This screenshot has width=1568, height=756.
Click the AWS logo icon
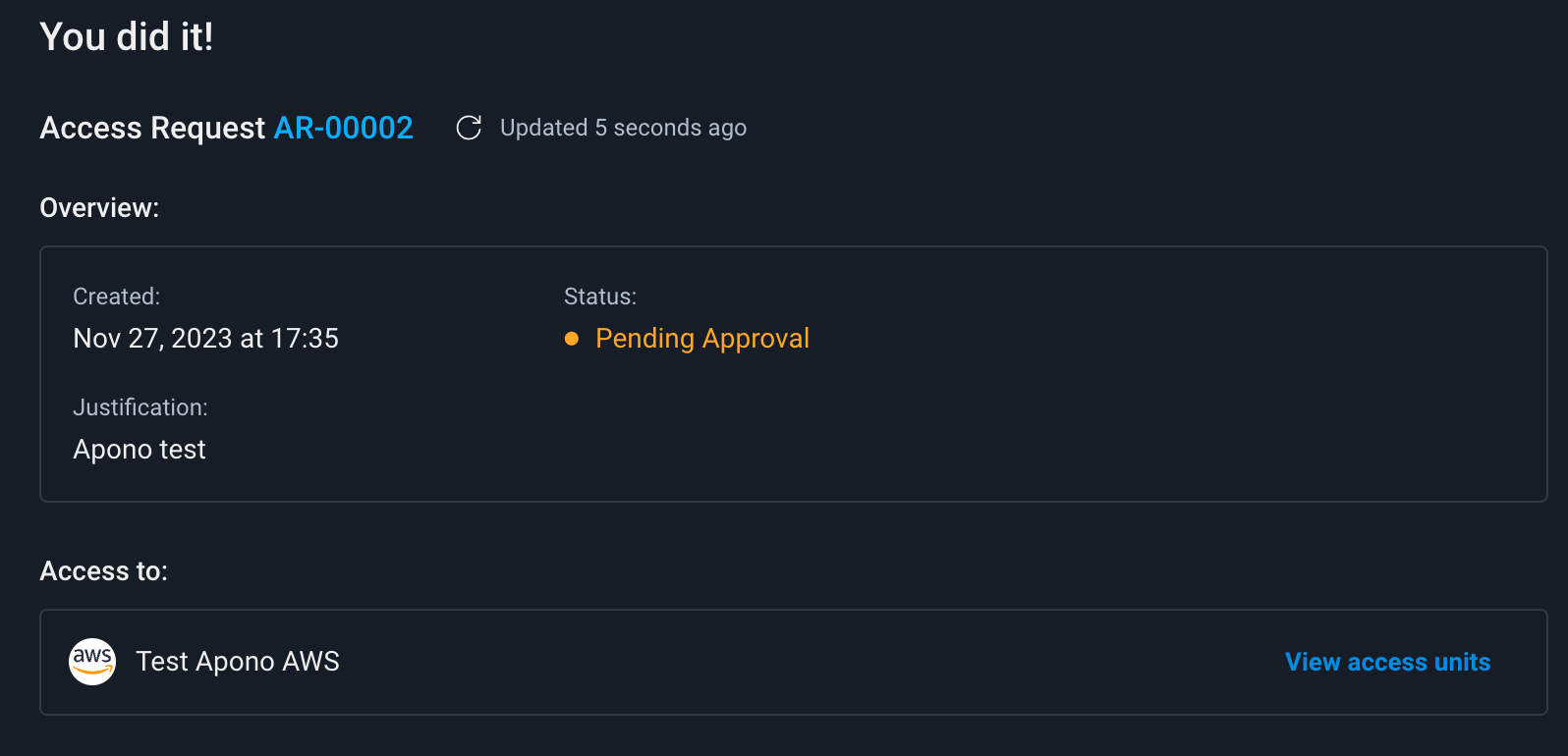[92, 662]
